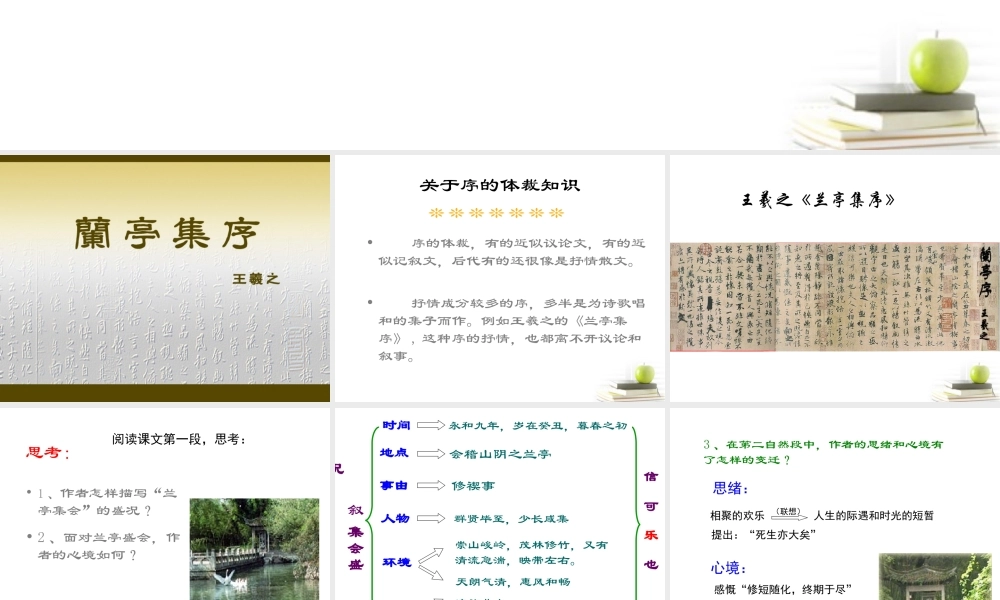Image resolution: width=1000 pixels, height=600 pixels.
Task: Click the arrow next to 事由
Action: coord(431,485)
